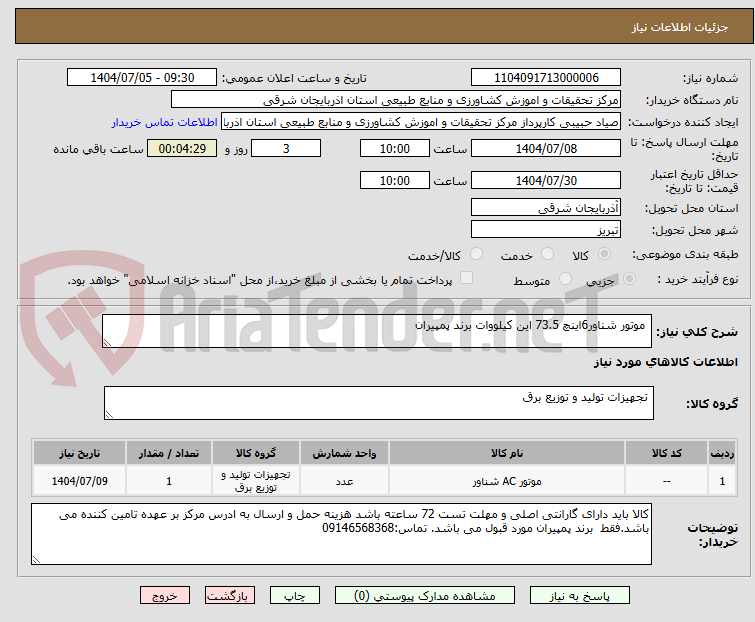Click the واحد شمارش column header
This screenshot has height=622, width=755.
(x=344, y=453)
